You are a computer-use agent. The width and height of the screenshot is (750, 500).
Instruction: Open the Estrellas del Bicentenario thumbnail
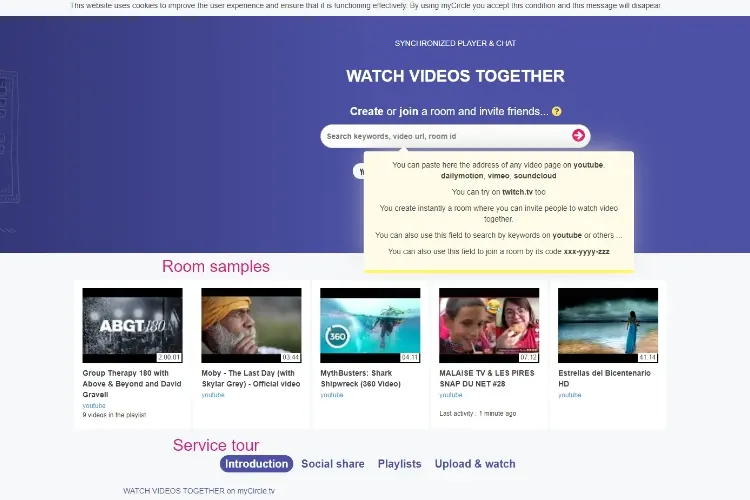click(608, 325)
